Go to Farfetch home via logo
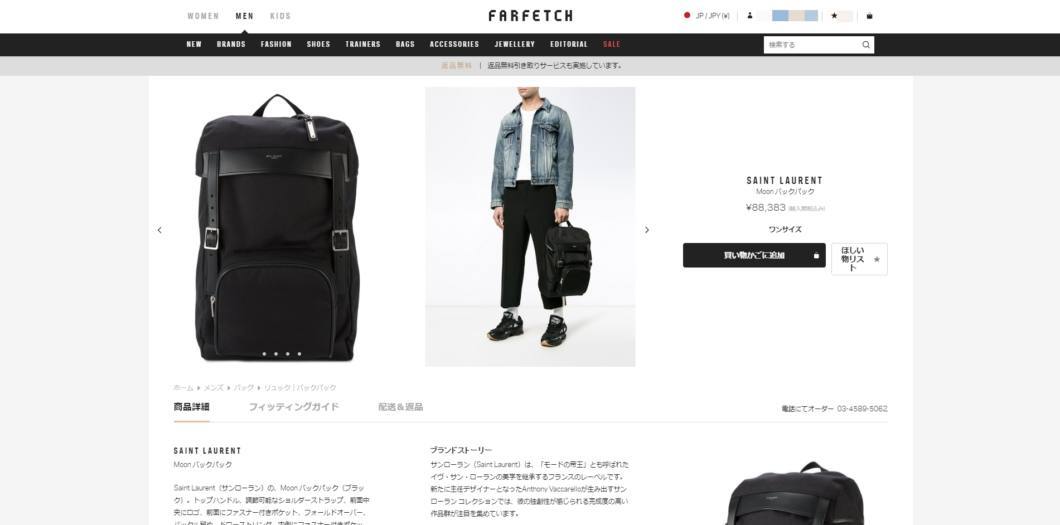The width and height of the screenshot is (1060, 525). pyautogui.click(x=531, y=16)
